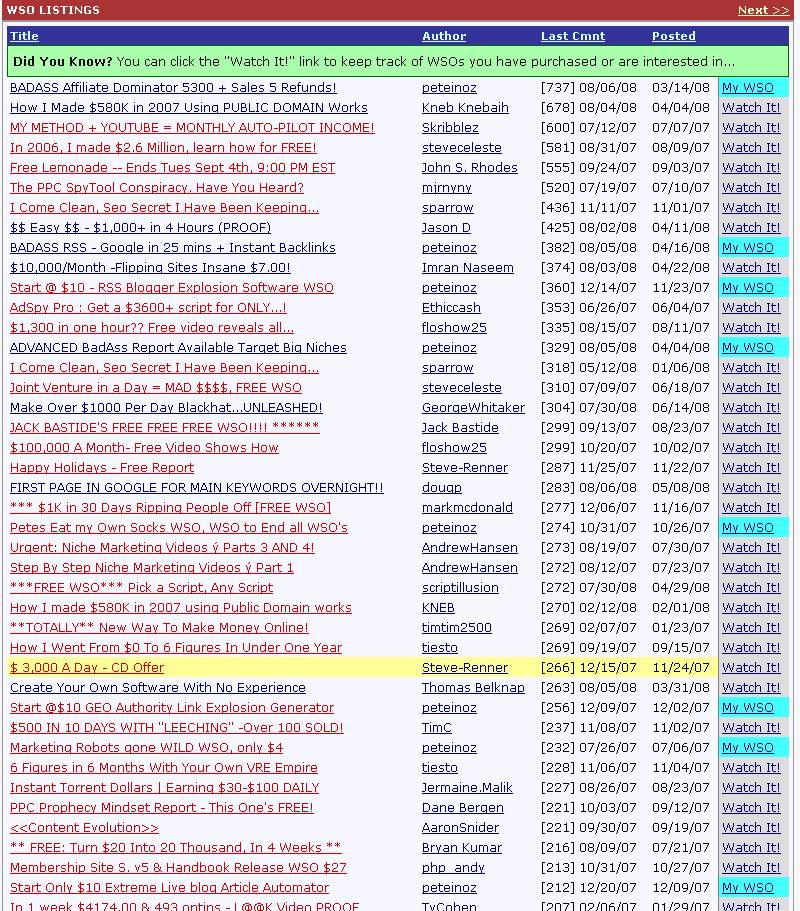Open 'Happy Holidays - Free Report' thread
Viewport: 800px width, 911px height.
tap(102, 468)
